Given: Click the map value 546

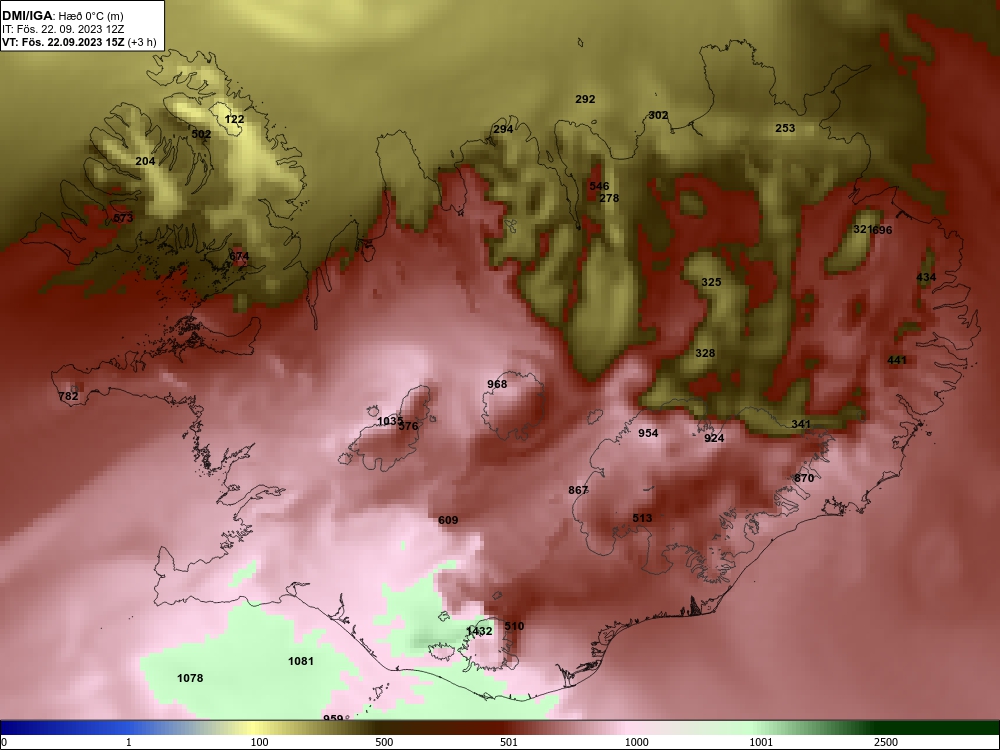Looking at the screenshot, I should click(599, 186).
